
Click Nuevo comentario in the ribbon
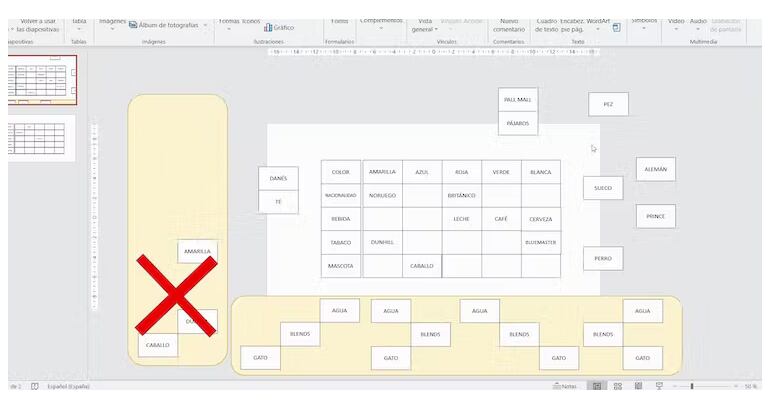click(x=509, y=25)
